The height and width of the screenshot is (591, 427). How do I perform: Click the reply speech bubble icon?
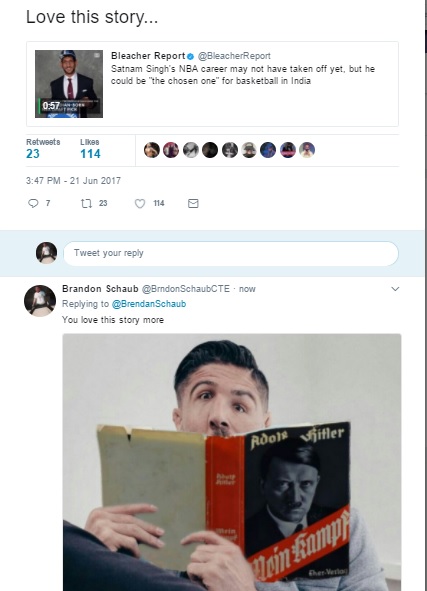[x=33, y=204]
